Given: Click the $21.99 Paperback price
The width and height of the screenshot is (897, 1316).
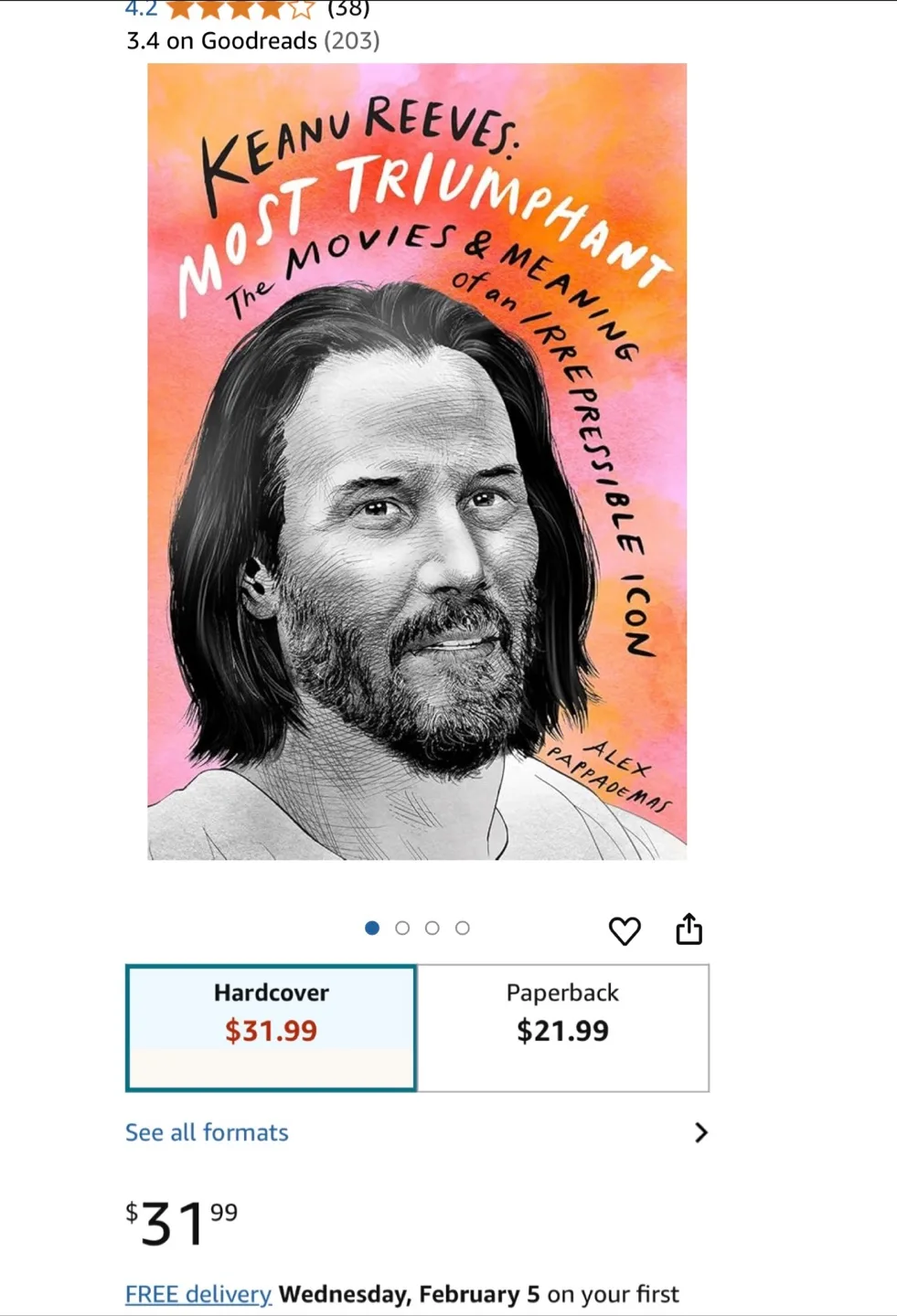Looking at the screenshot, I should click(561, 1031).
